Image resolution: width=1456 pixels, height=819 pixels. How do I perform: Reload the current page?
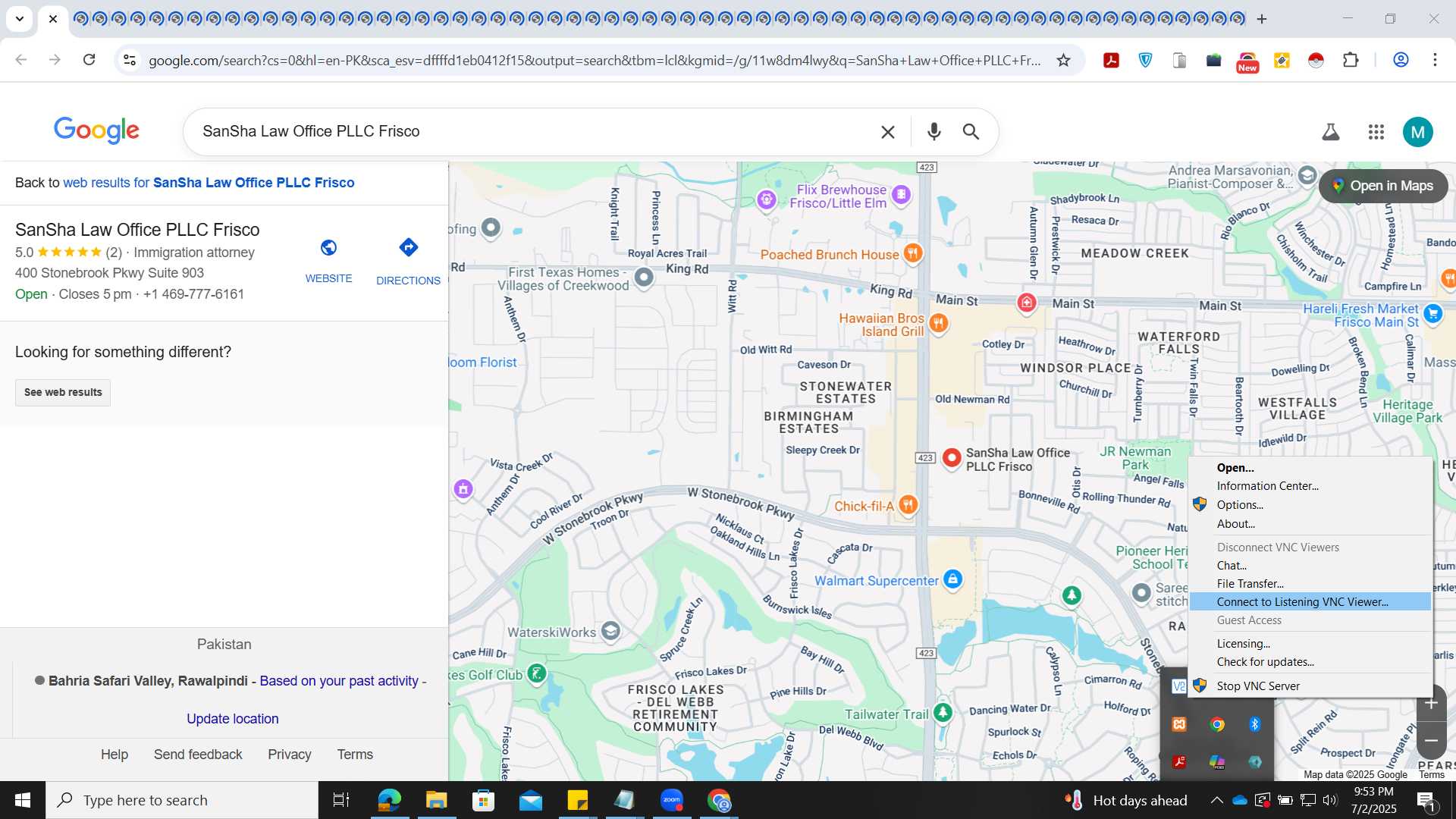pyautogui.click(x=89, y=60)
